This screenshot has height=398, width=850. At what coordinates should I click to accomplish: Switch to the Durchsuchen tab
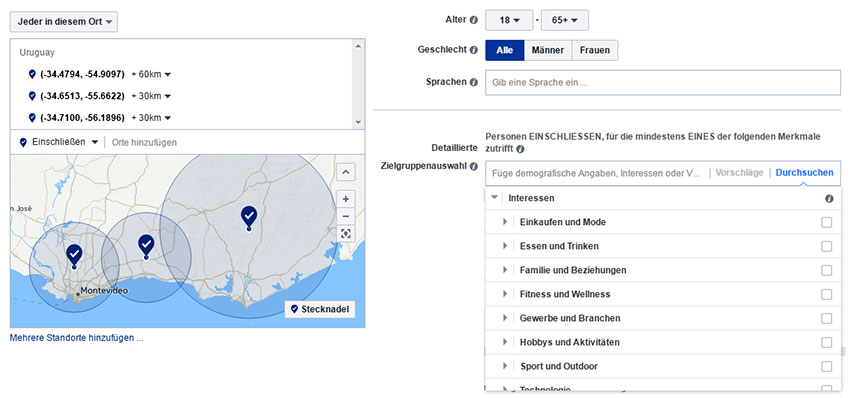point(804,173)
